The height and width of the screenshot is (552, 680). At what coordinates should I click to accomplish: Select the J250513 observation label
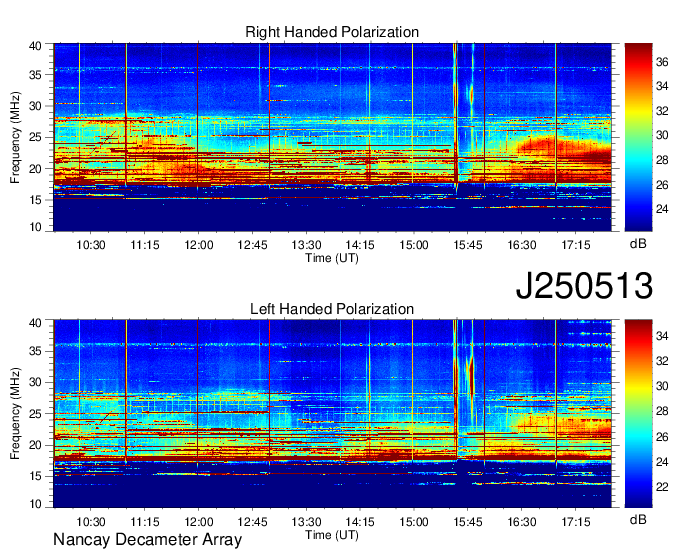click(x=584, y=286)
